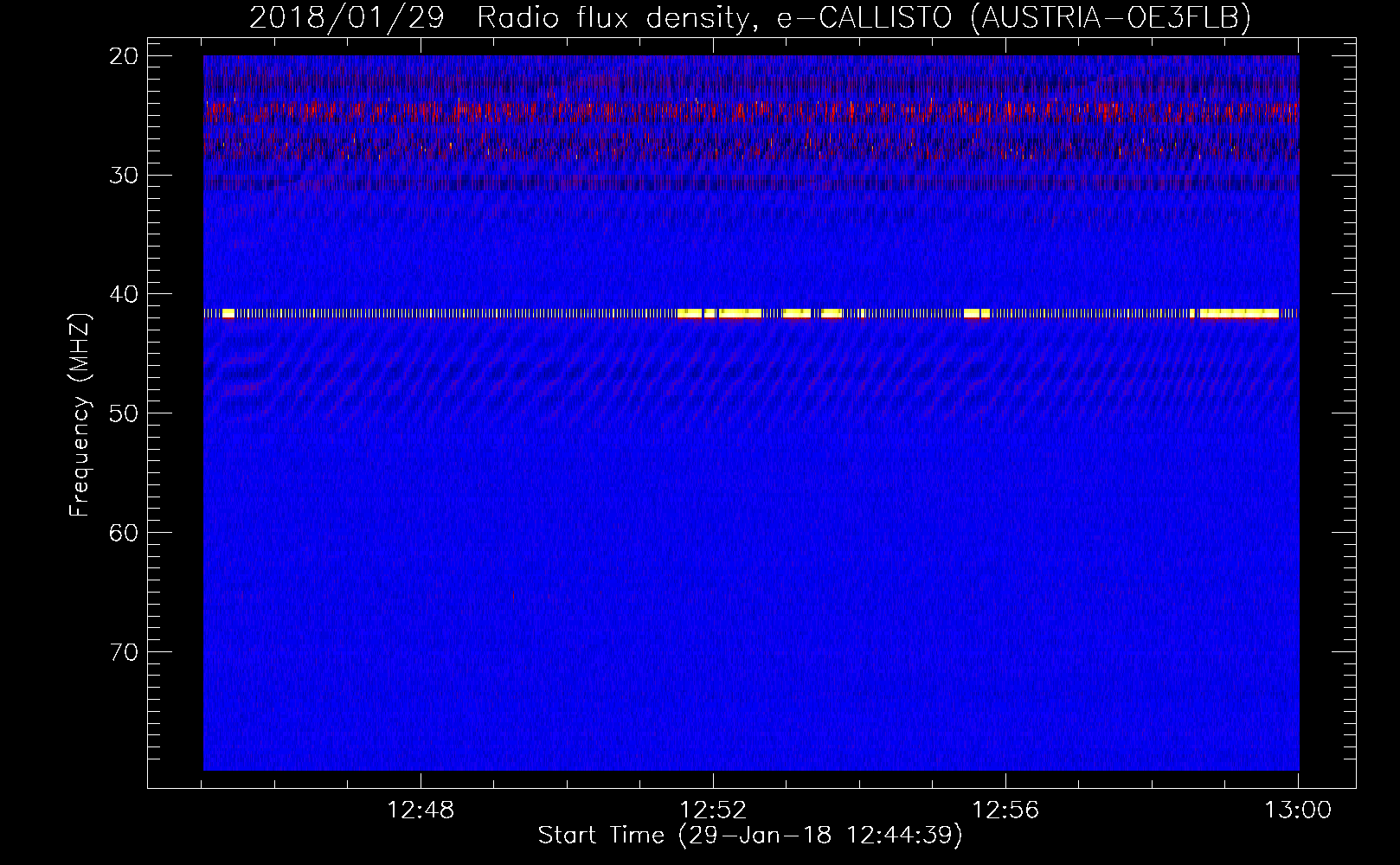Screen dimensions: 1400x865
Task: Click the frequency tick label '30'
Action: 125,176
